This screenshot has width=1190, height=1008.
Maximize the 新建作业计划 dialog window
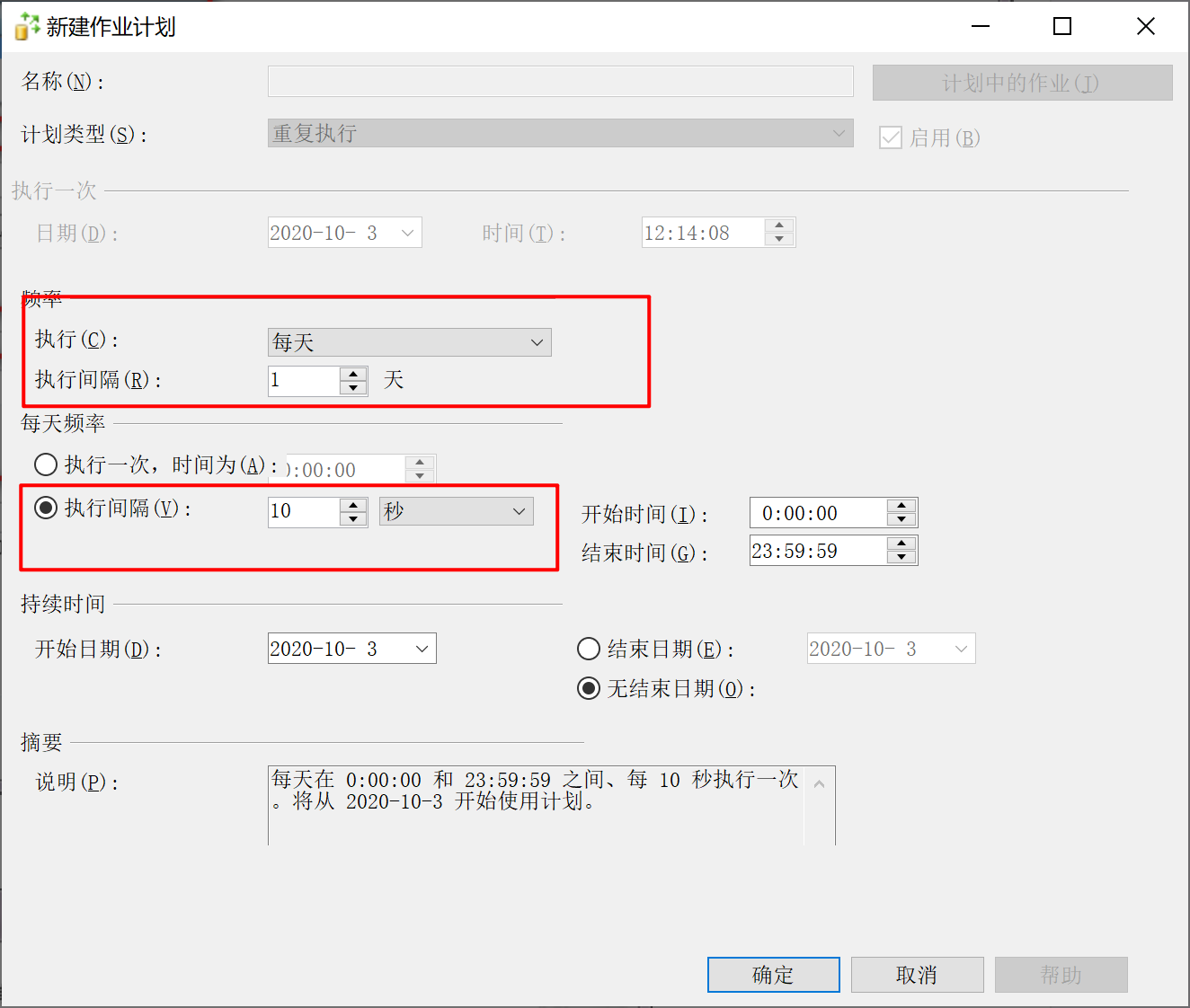(x=1062, y=27)
